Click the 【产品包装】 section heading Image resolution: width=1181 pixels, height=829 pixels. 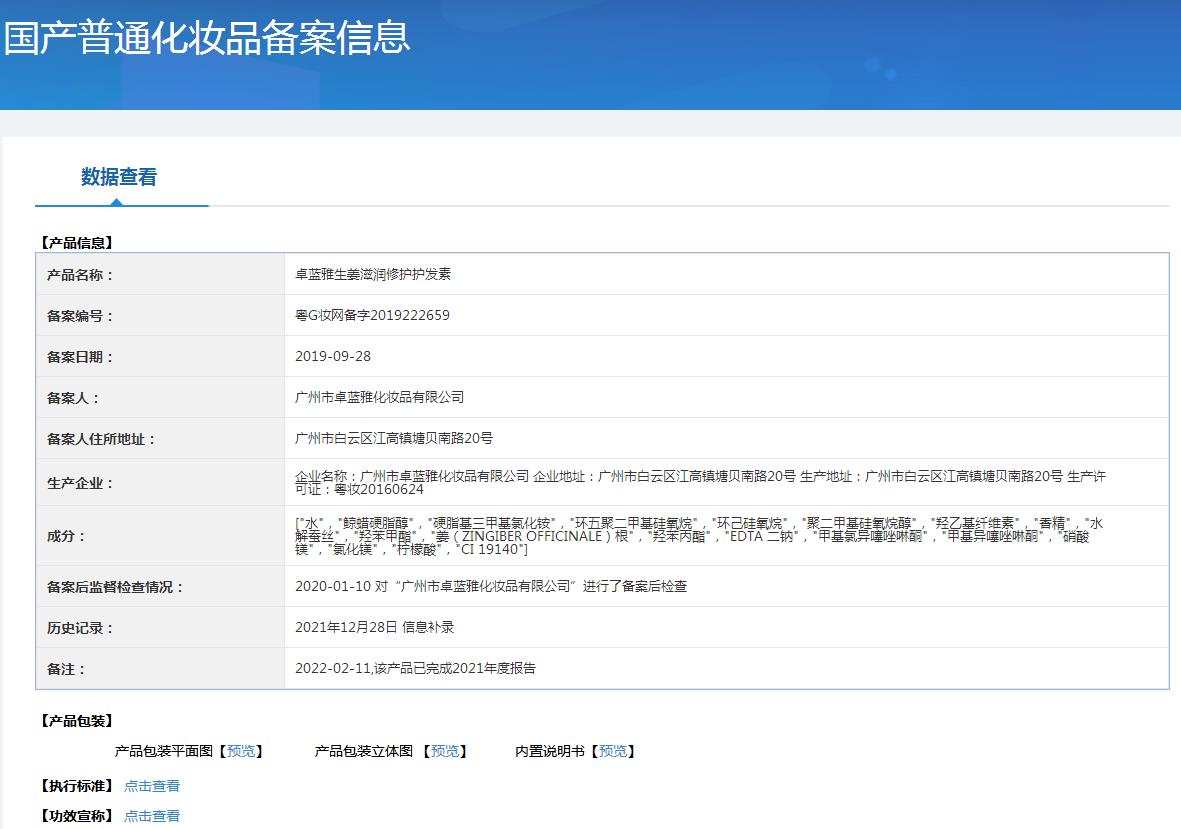click(76, 721)
